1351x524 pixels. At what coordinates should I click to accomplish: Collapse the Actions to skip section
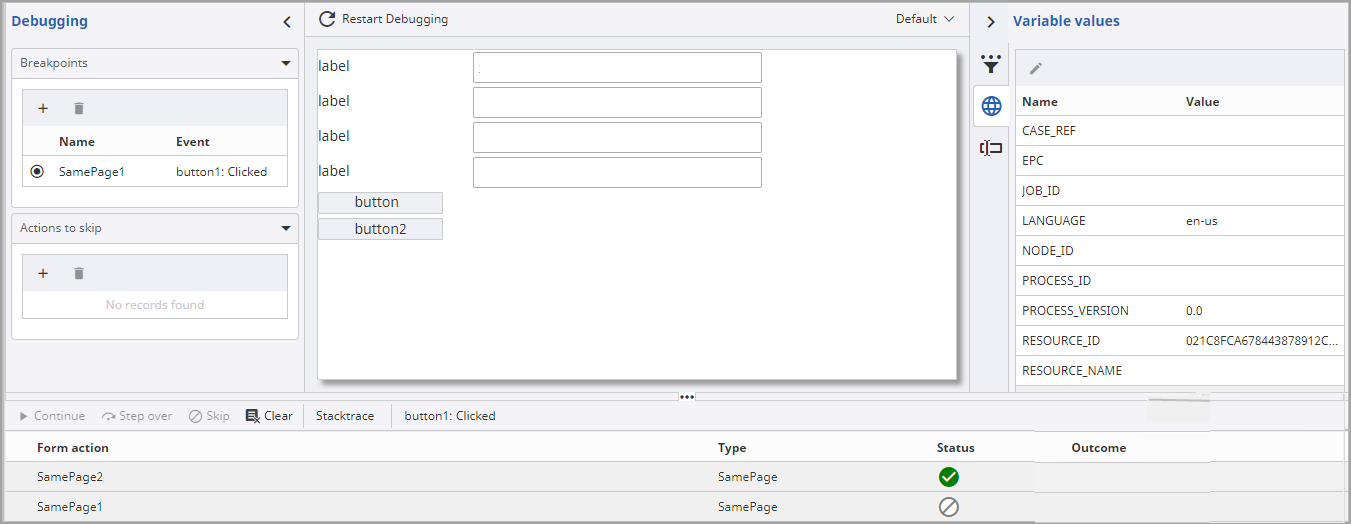coord(286,228)
